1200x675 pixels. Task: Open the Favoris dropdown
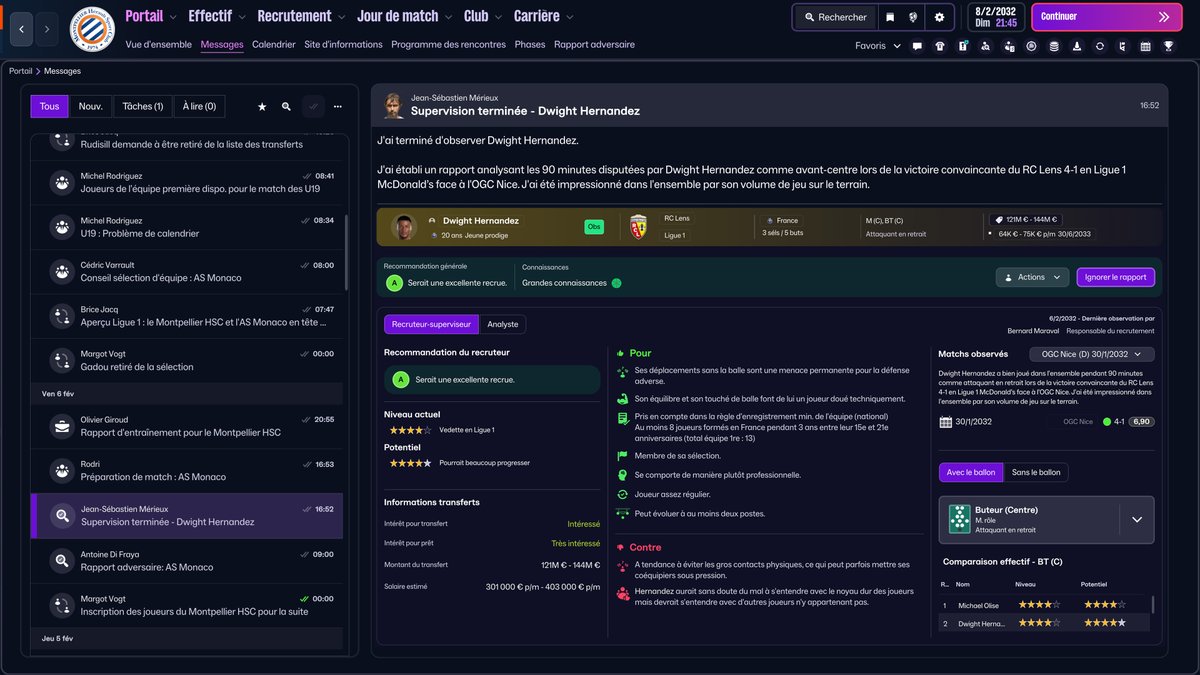coord(877,46)
